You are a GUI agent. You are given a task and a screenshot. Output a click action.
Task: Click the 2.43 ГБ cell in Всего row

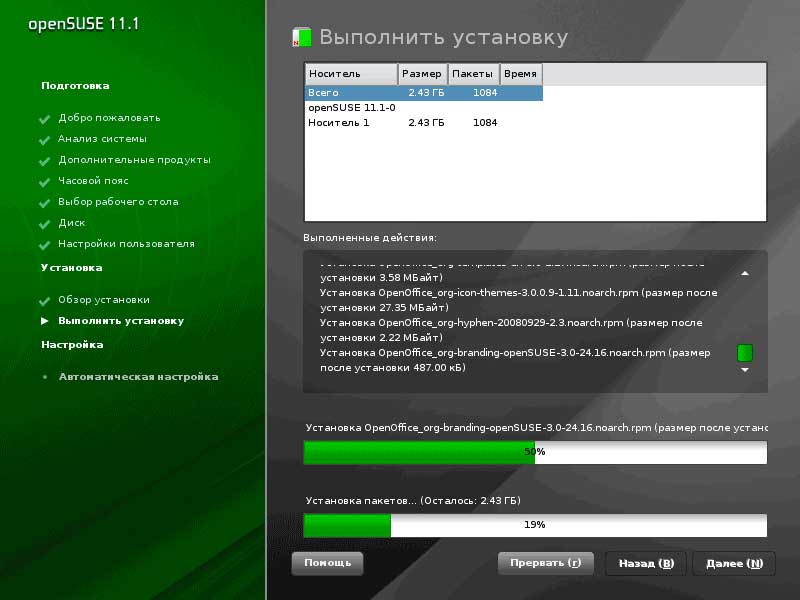pyautogui.click(x=426, y=93)
